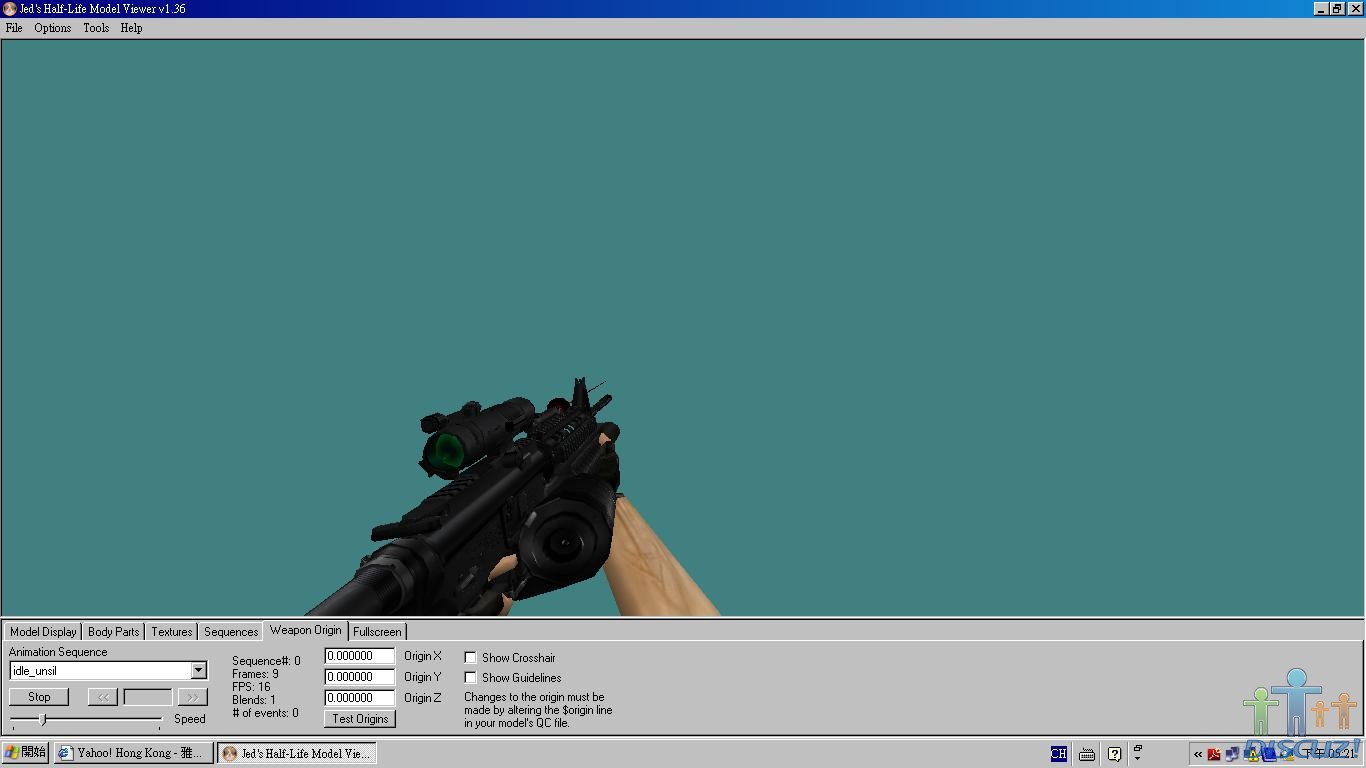This screenshot has width=1366, height=768.
Task: Click the Animation Sequence label
Action: click(x=58, y=652)
